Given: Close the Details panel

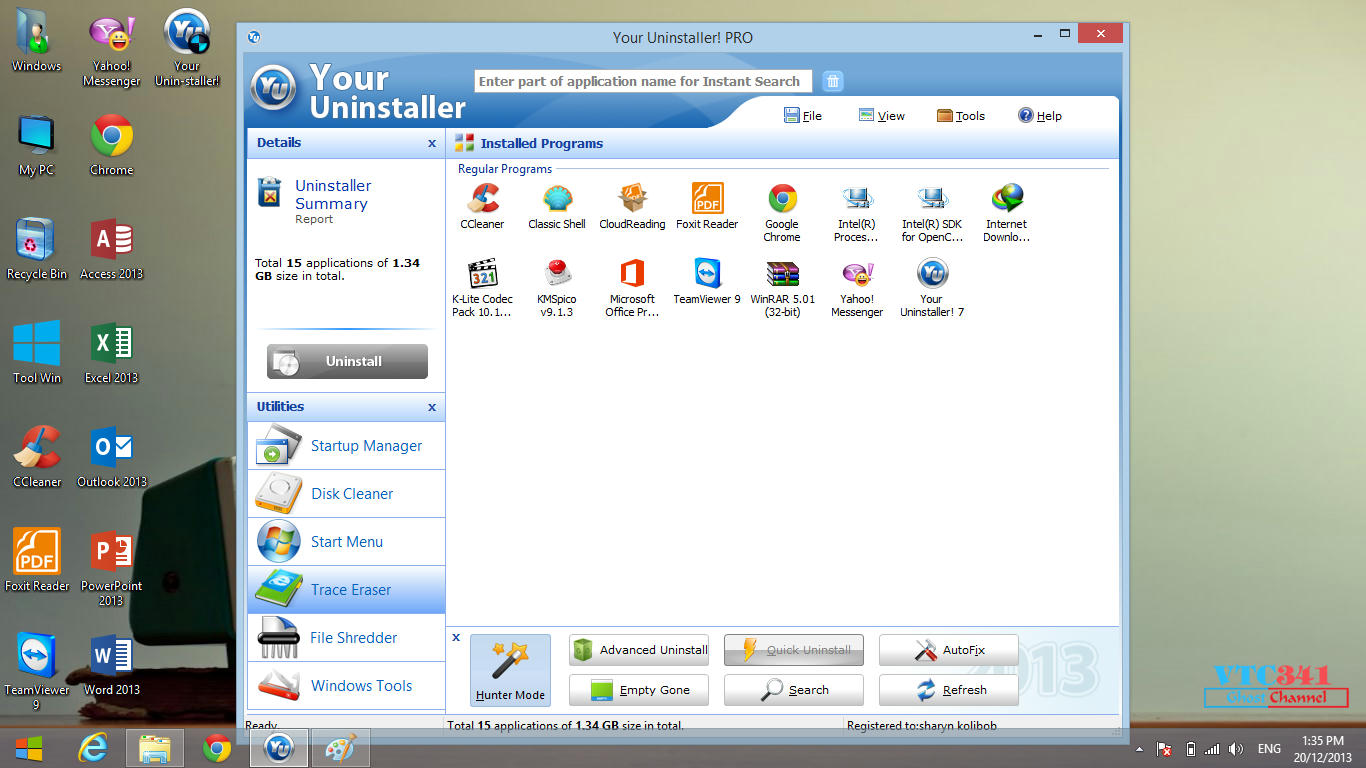Looking at the screenshot, I should tap(432, 143).
